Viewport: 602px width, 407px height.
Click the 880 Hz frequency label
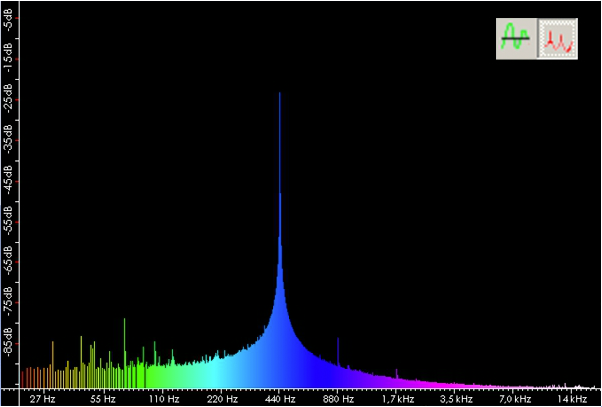coord(338,399)
